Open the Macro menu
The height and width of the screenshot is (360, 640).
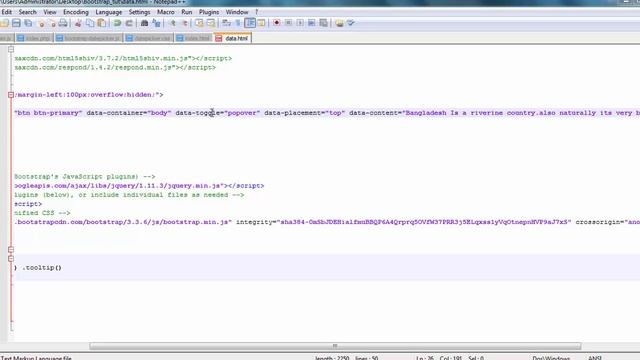pyautogui.click(x=165, y=12)
